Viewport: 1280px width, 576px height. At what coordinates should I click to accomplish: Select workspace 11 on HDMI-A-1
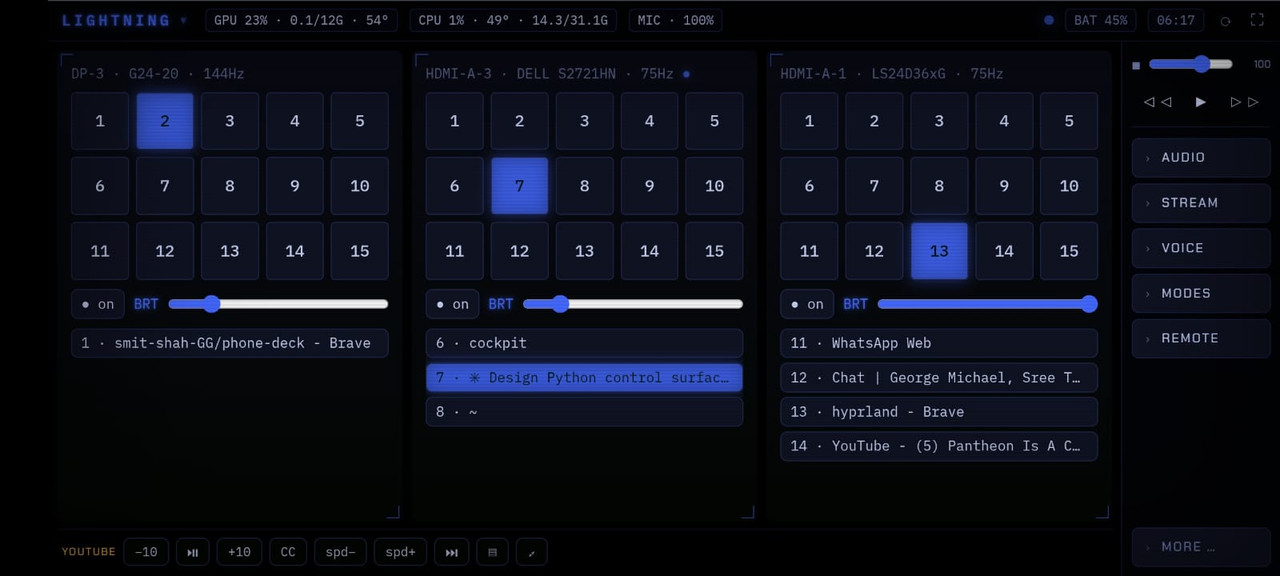809,251
